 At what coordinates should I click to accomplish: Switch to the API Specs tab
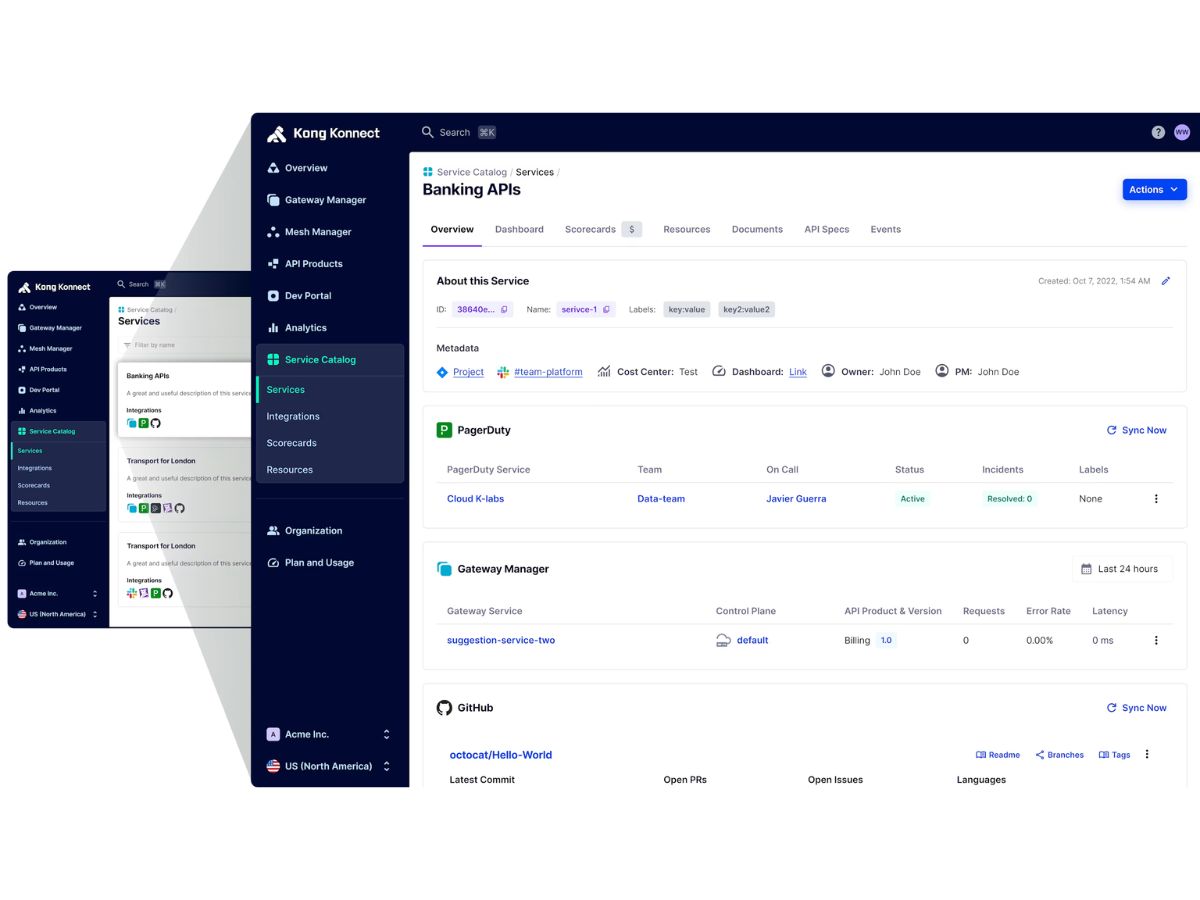[x=827, y=229]
